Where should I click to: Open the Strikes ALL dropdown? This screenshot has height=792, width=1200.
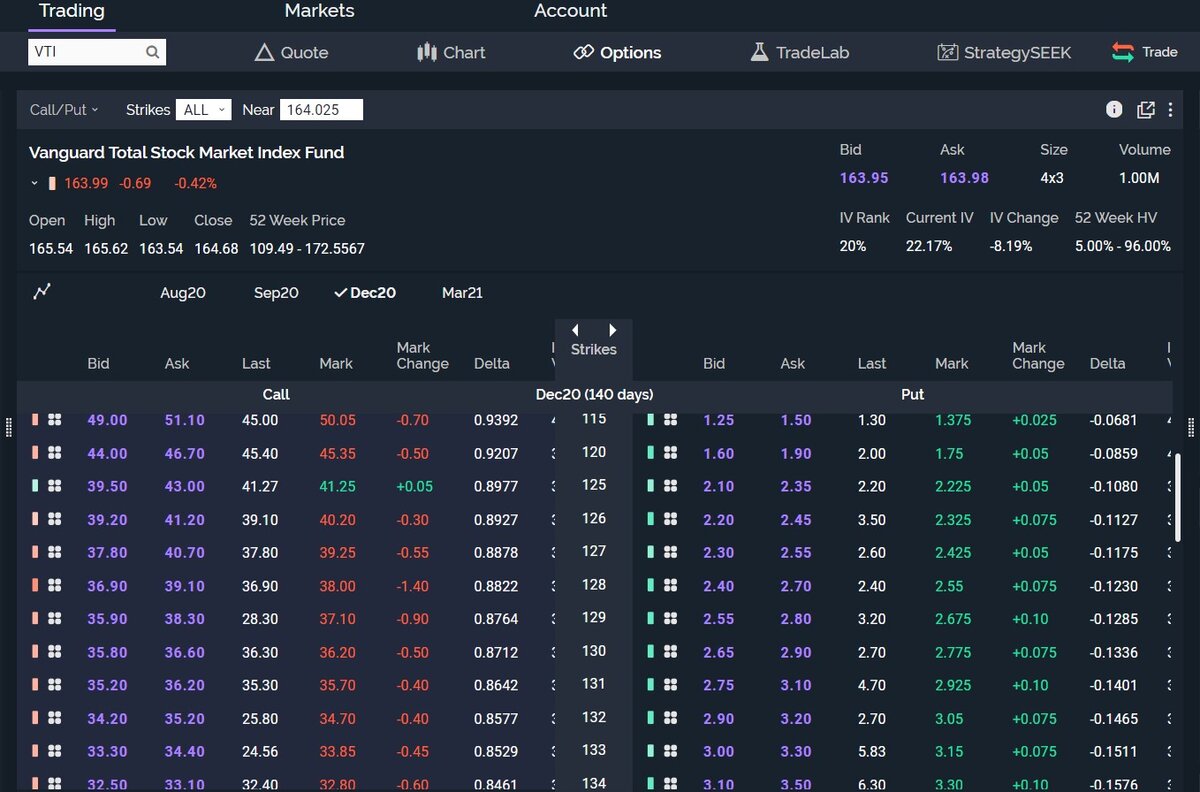point(203,110)
